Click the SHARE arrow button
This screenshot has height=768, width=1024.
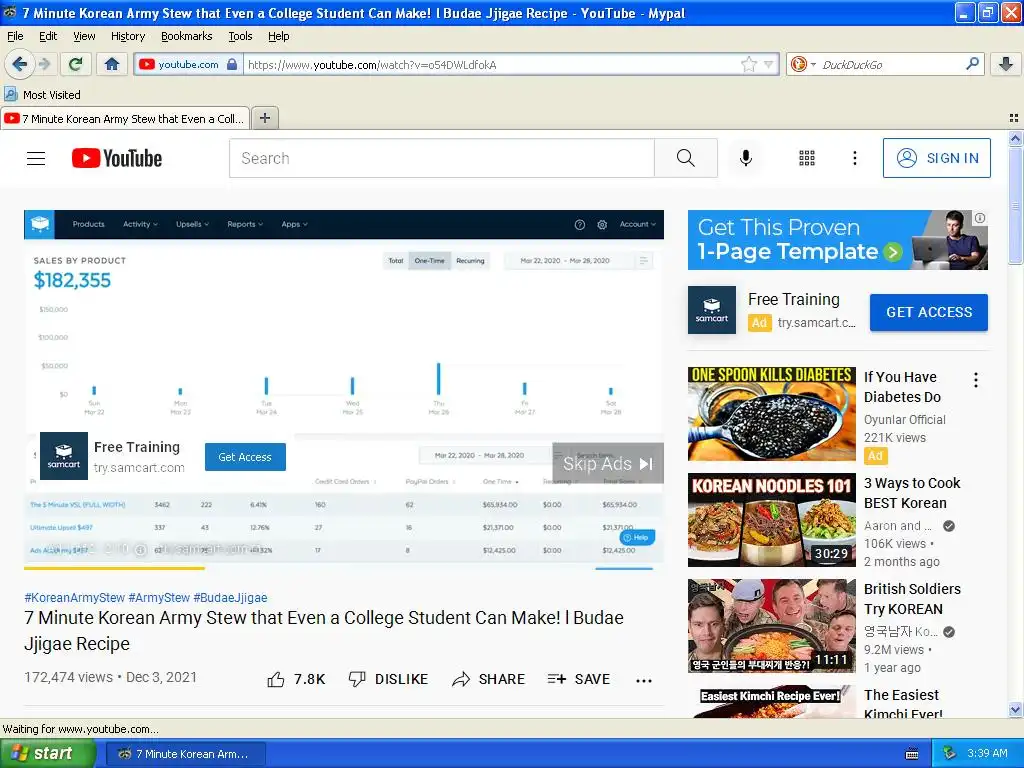coord(488,679)
